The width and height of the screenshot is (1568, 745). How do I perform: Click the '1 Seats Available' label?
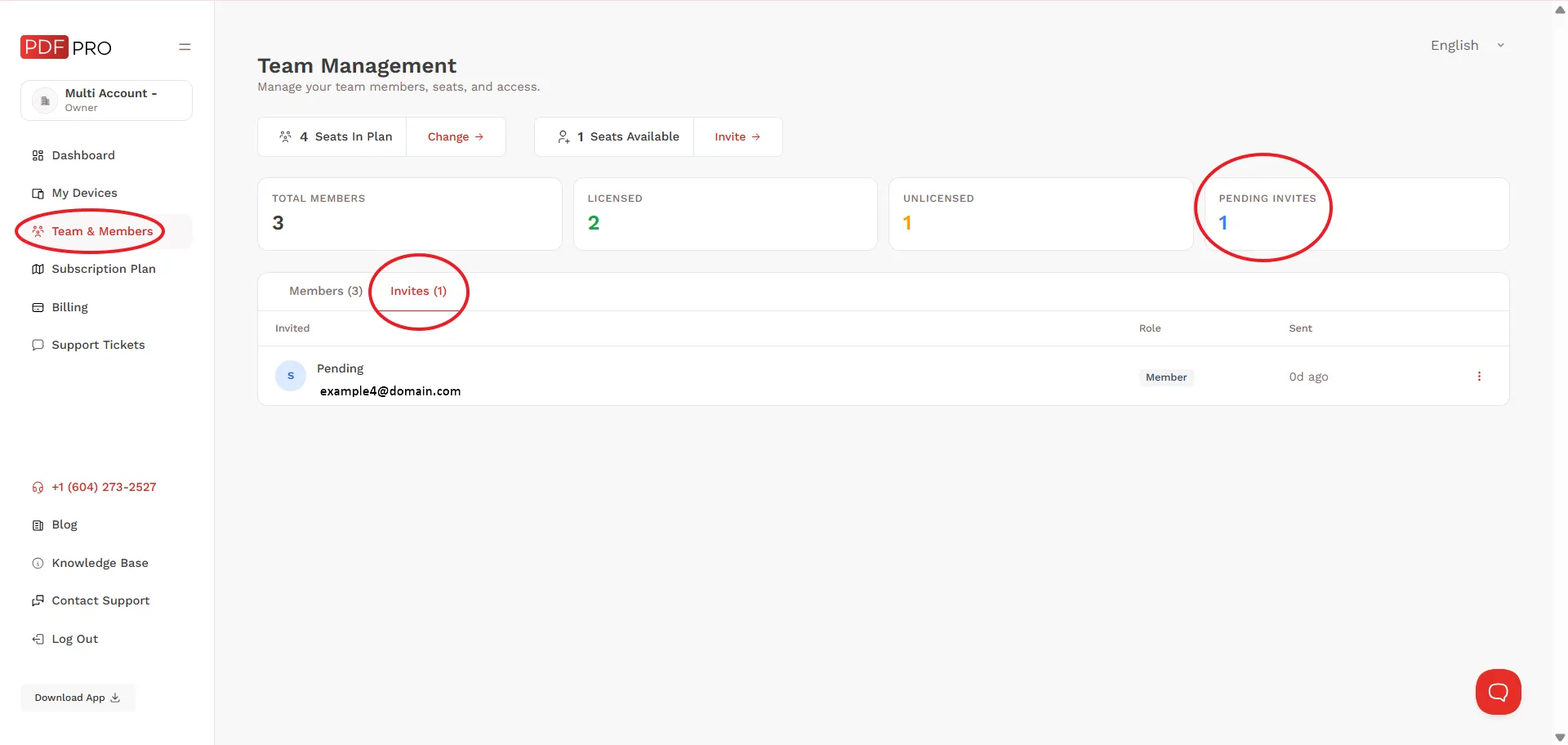point(628,136)
